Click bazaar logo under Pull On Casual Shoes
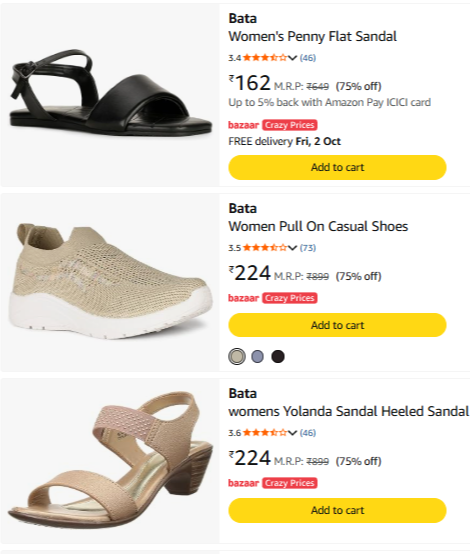This screenshot has height=554, width=471. click(243, 298)
